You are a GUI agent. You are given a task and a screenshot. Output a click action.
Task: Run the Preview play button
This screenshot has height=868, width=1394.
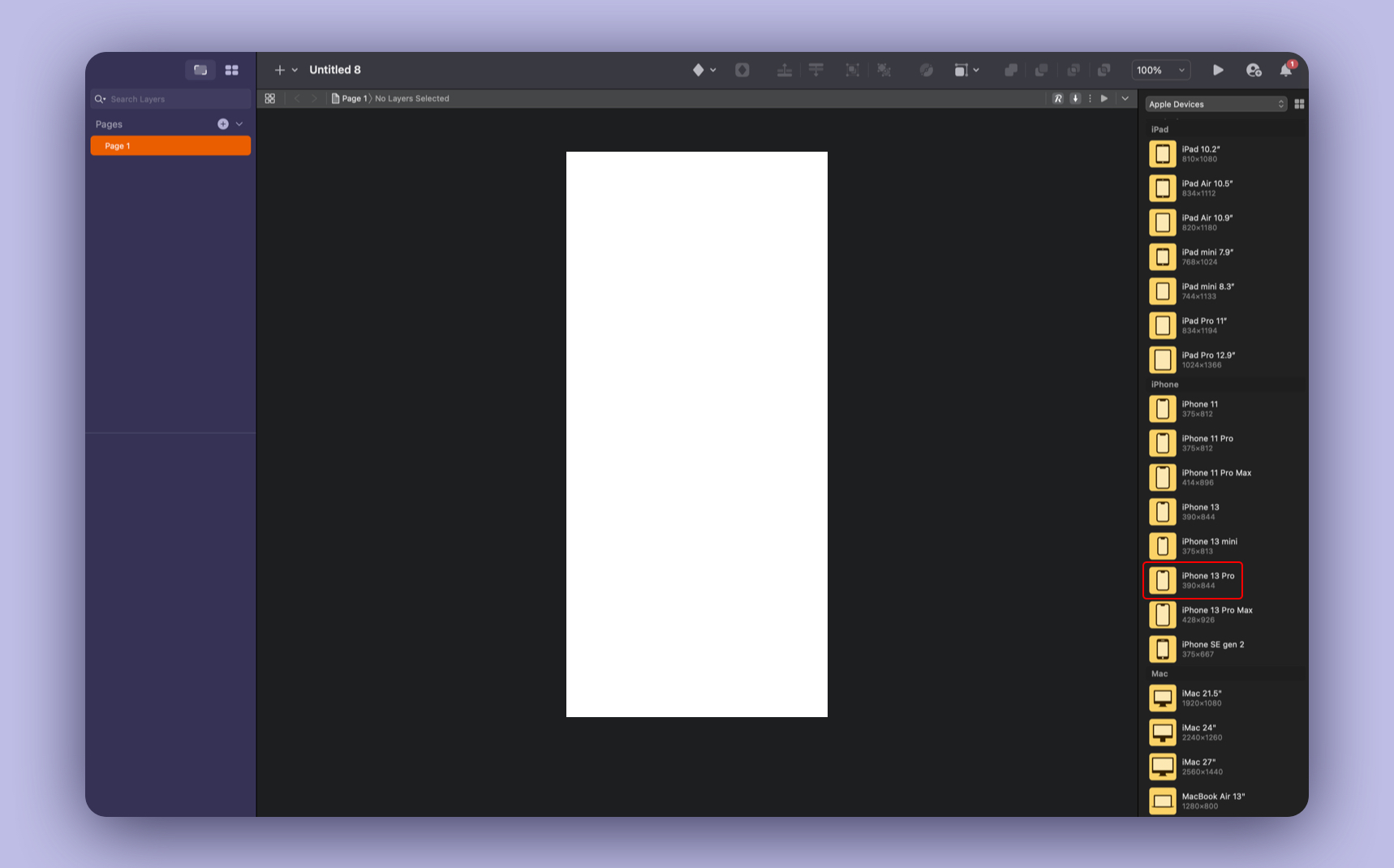(1218, 70)
